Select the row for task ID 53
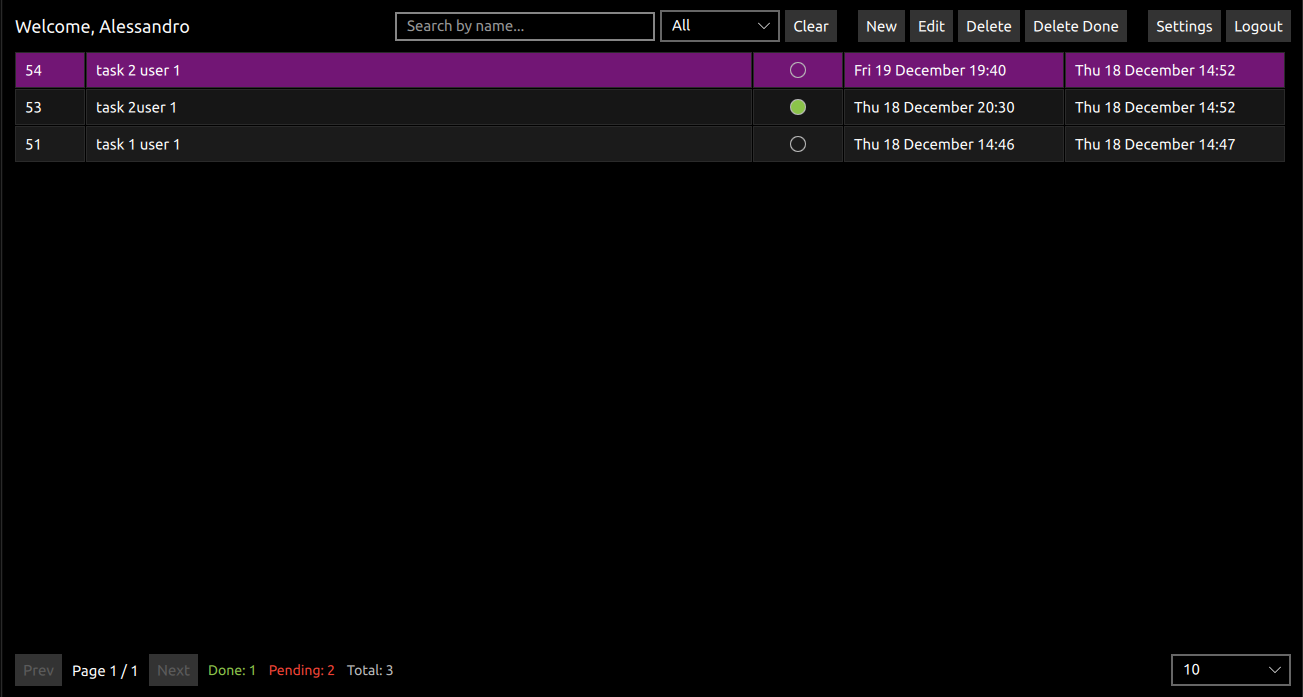This screenshot has height=697, width=1303. [400, 107]
